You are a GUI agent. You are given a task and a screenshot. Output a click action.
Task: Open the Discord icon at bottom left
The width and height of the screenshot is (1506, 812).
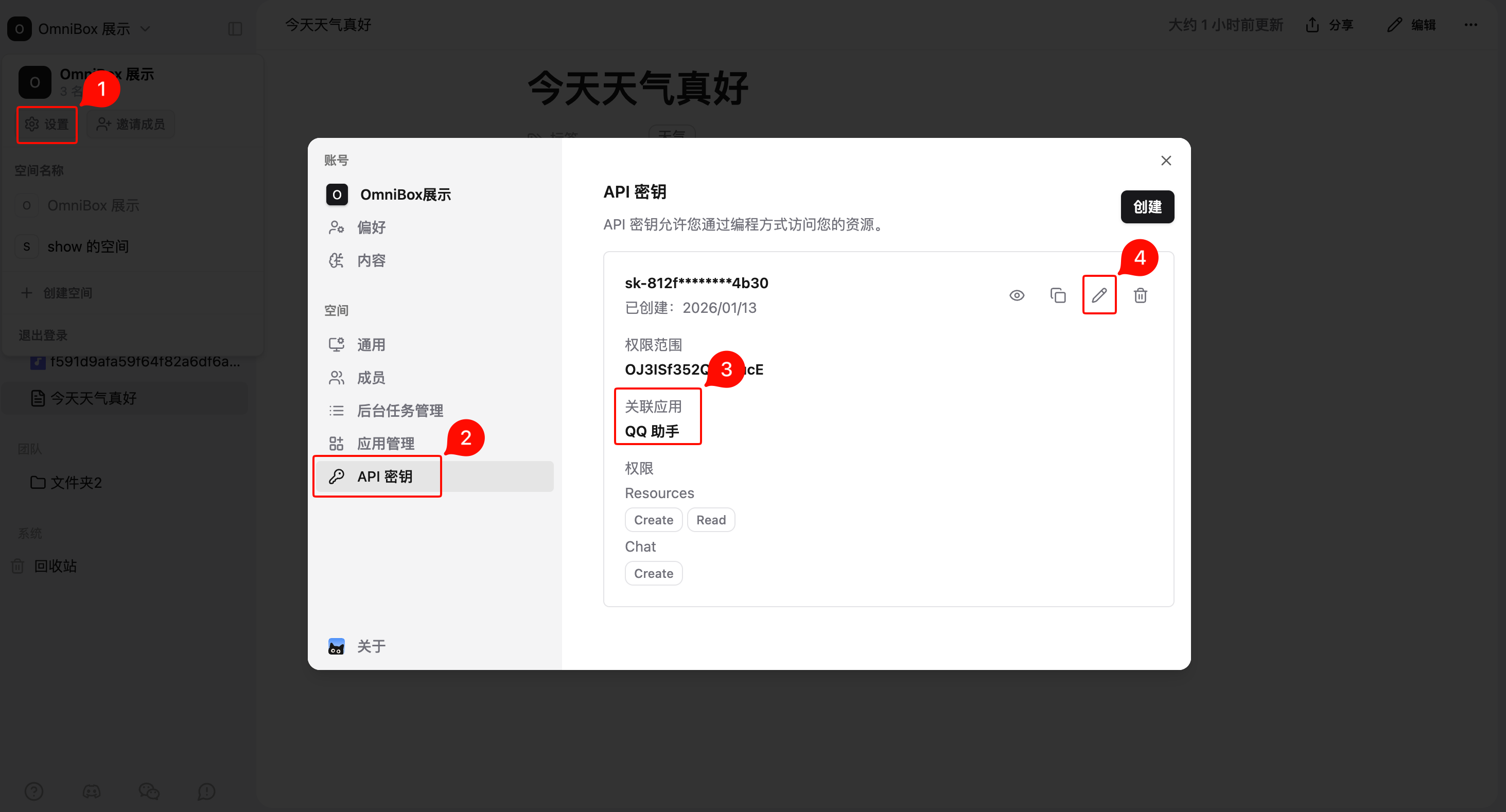(x=92, y=791)
